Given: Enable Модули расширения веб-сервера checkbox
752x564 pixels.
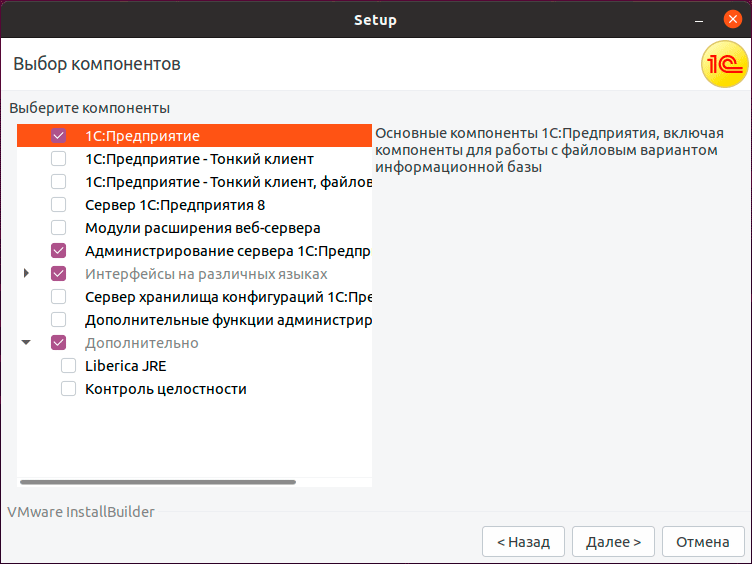Looking at the screenshot, I should pyautogui.click(x=59, y=228).
